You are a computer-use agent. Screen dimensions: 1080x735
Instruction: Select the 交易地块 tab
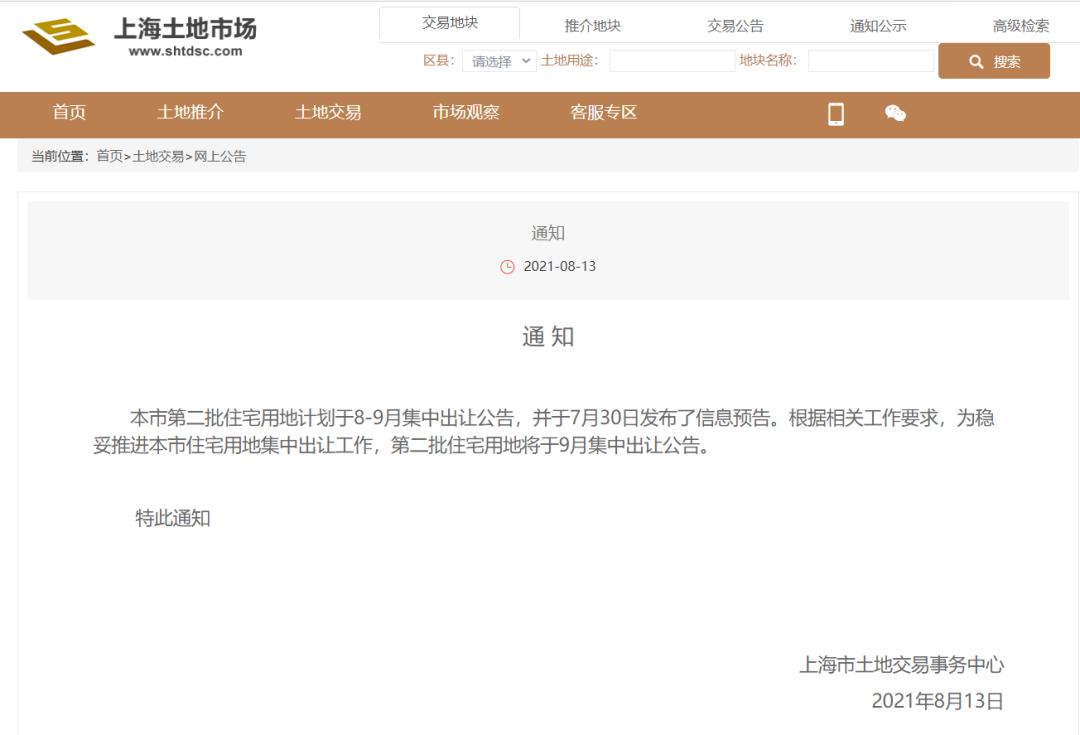[x=449, y=24]
